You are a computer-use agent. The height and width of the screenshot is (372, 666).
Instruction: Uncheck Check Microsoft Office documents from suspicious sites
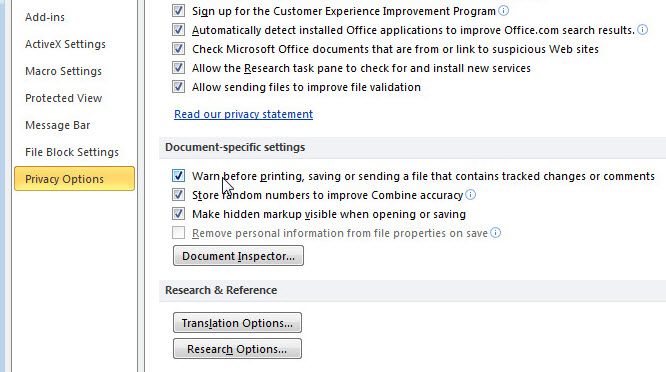pyautogui.click(x=178, y=49)
